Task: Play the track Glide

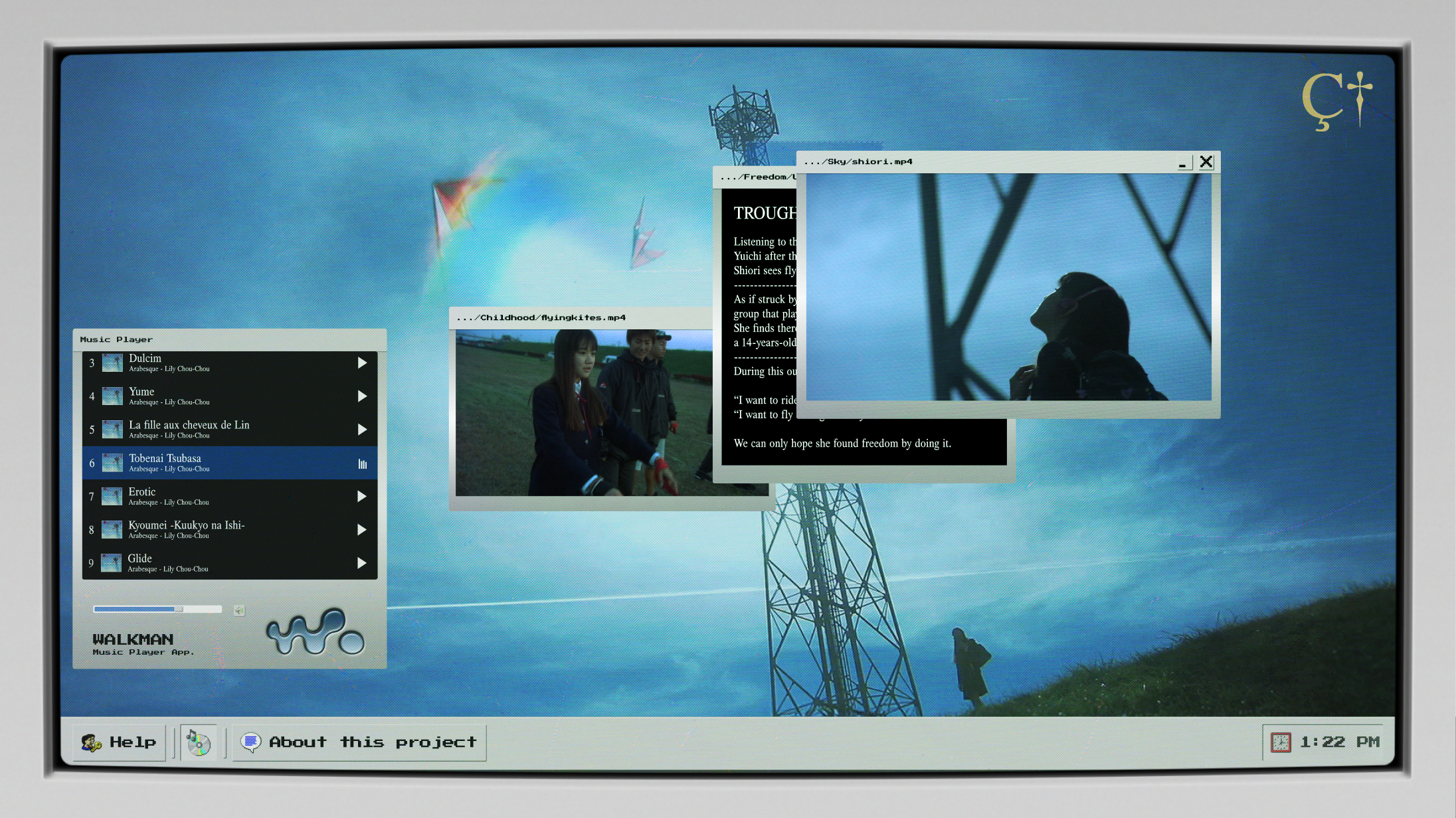Action: pos(362,563)
